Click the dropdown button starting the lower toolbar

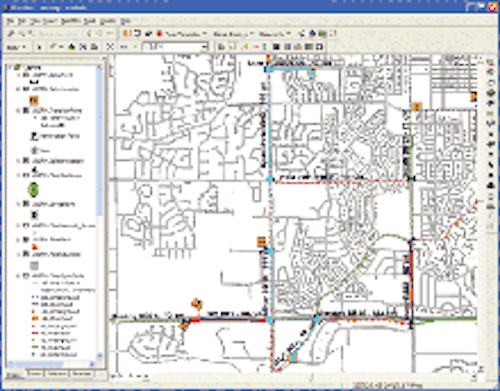tap(17, 47)
